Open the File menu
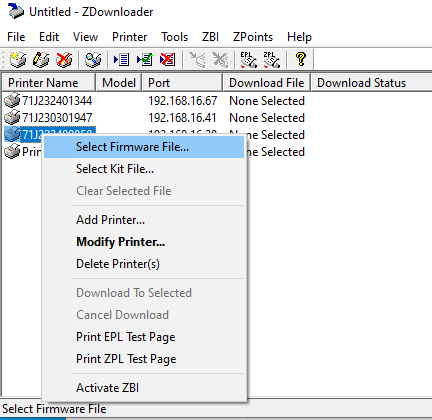 (x=16, y=37)
